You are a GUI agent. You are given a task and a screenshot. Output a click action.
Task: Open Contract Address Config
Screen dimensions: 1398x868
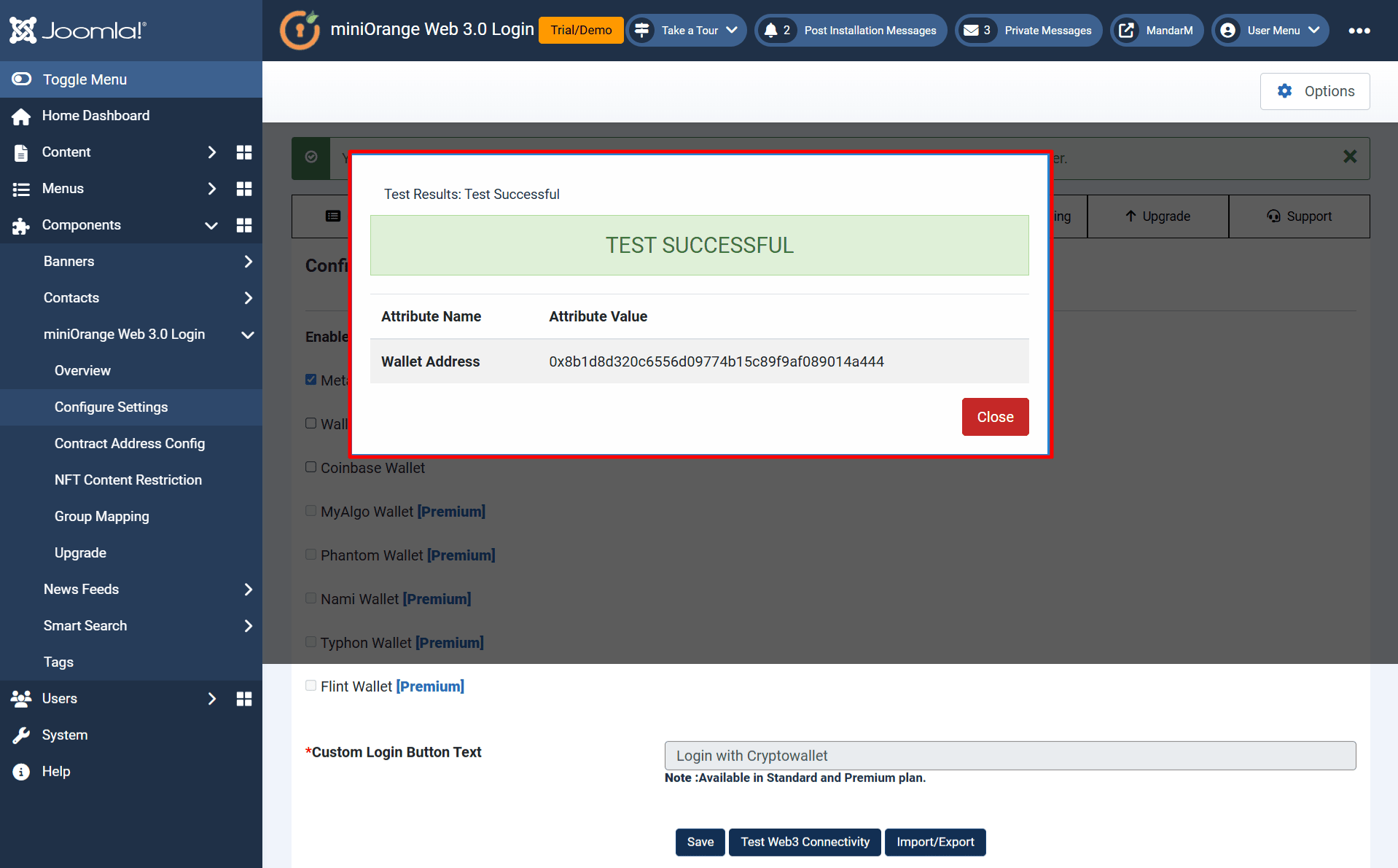(130, 443)
